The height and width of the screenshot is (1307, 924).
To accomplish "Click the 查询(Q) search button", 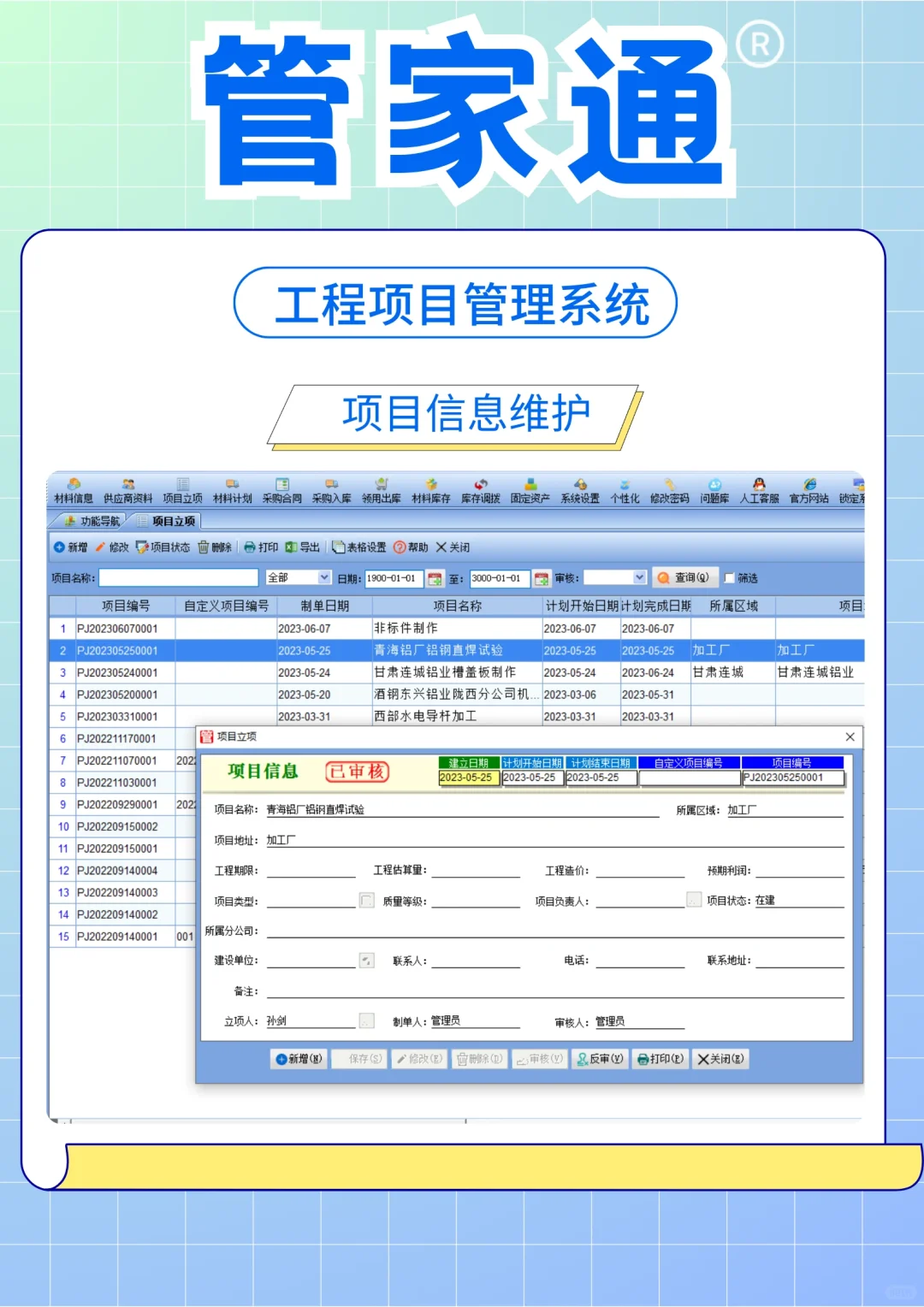I will point(684,578).
